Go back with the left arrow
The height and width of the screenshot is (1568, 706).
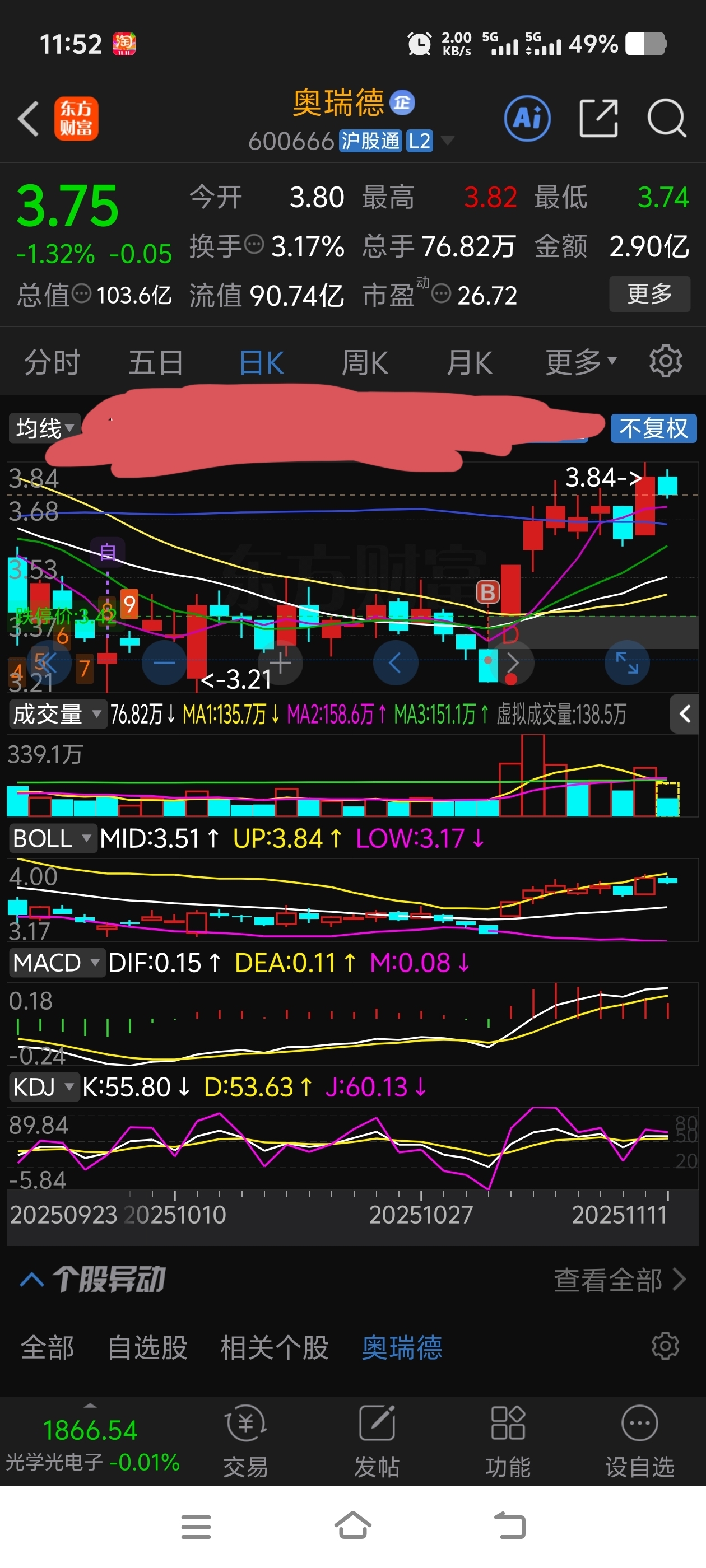[29, 118]
